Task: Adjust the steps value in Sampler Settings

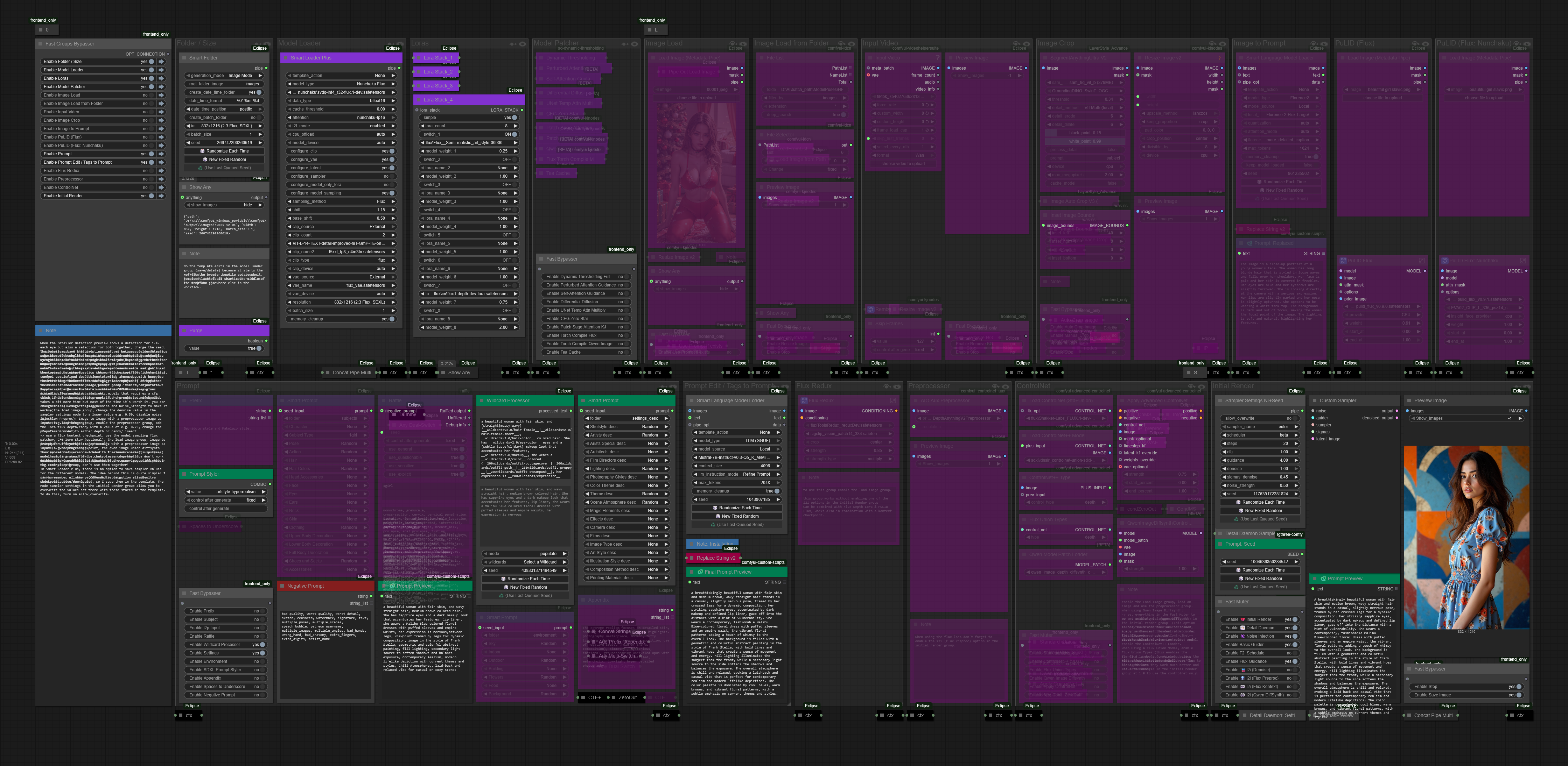Action: (x=1259, y=444)
